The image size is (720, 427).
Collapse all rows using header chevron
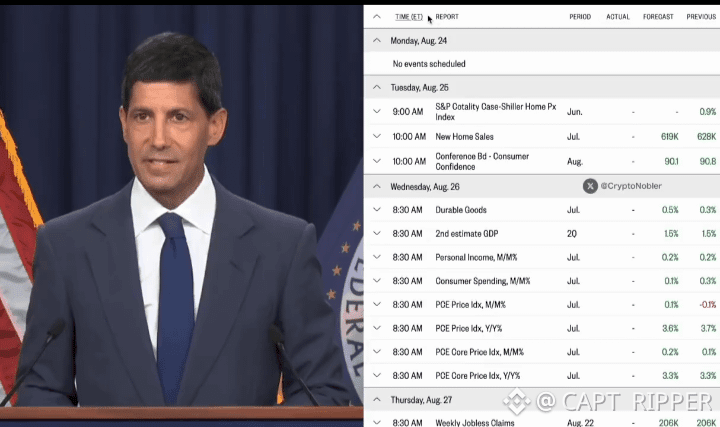click(x=377, y=17)
